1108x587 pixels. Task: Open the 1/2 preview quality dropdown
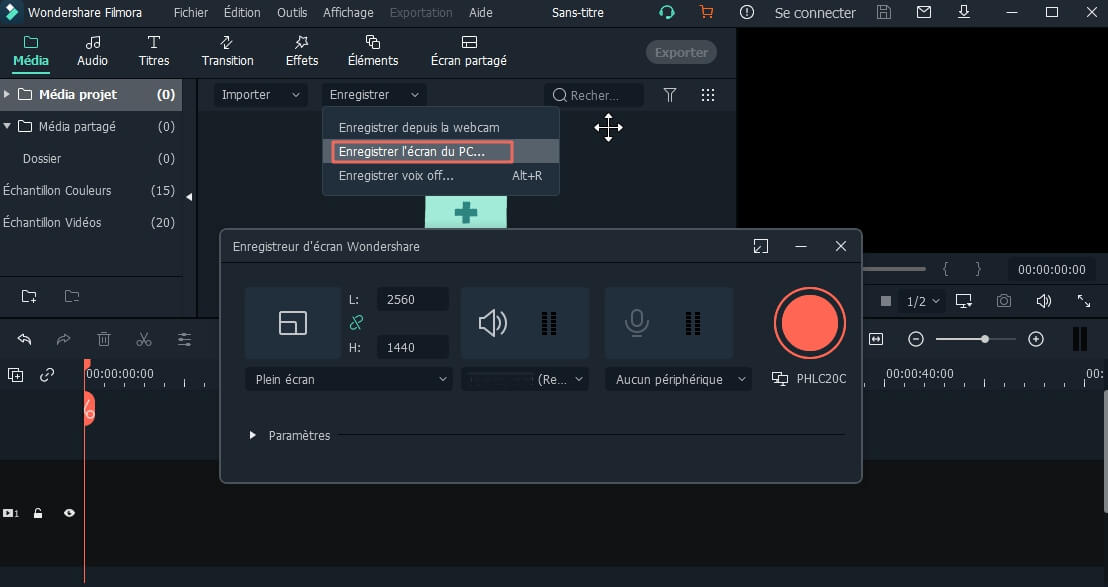[x=924, y=301]
